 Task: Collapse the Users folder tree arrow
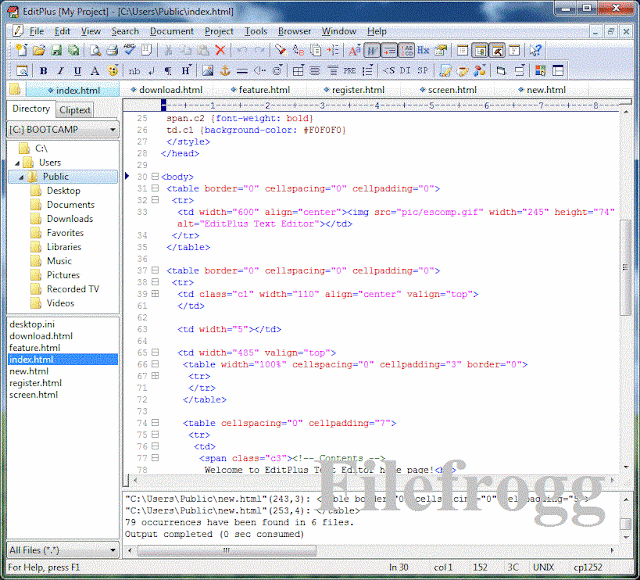coord(17,163)
